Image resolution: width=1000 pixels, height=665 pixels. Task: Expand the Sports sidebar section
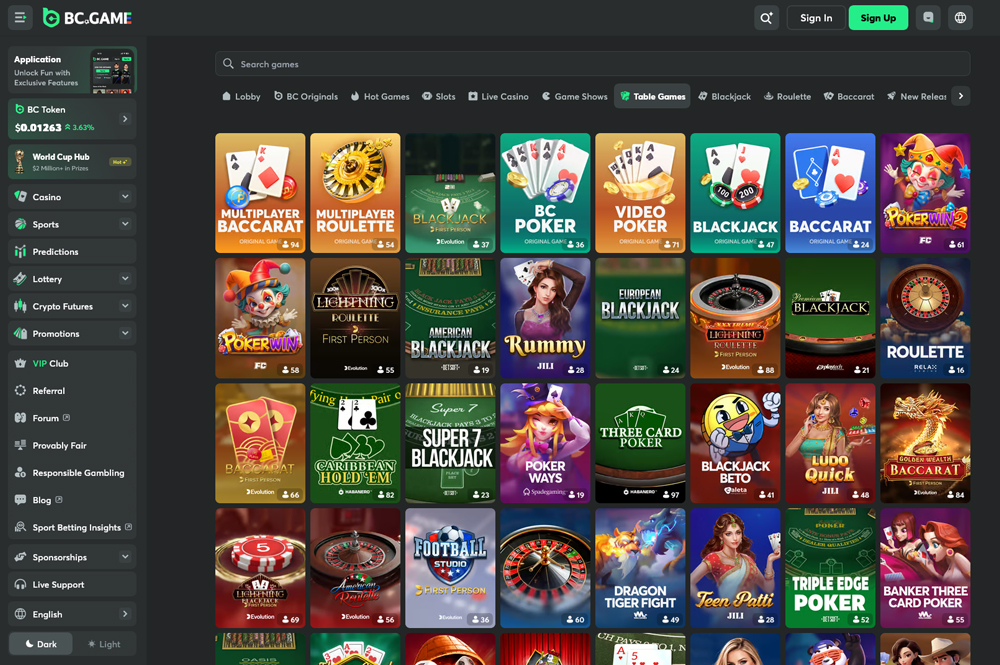click(x=125, y=224)
